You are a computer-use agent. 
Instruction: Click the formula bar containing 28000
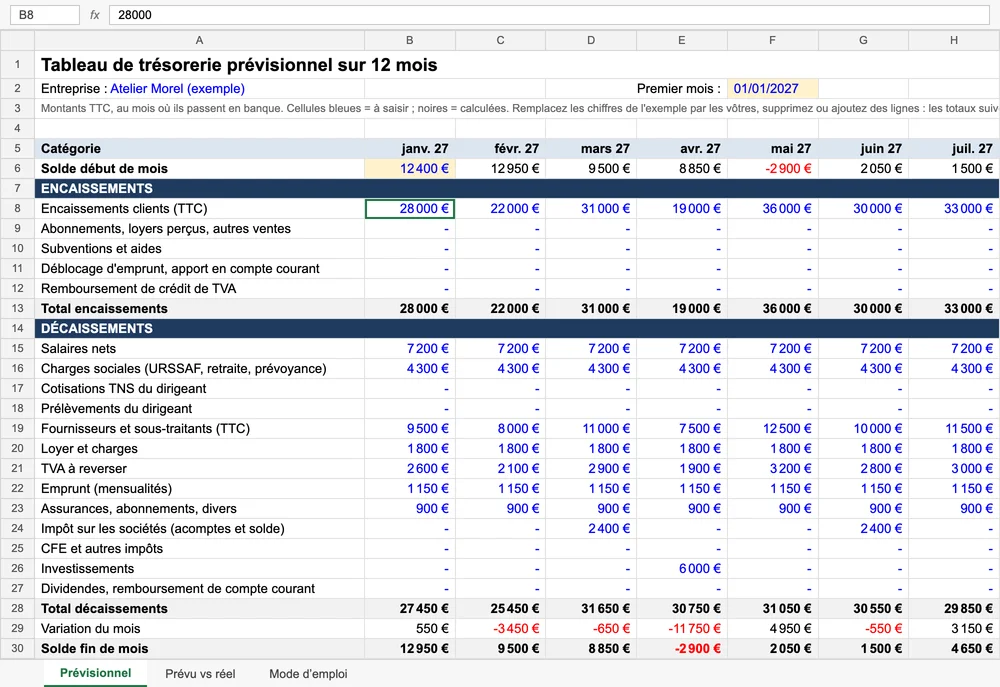pyautogui.click(x=549, y=15)
